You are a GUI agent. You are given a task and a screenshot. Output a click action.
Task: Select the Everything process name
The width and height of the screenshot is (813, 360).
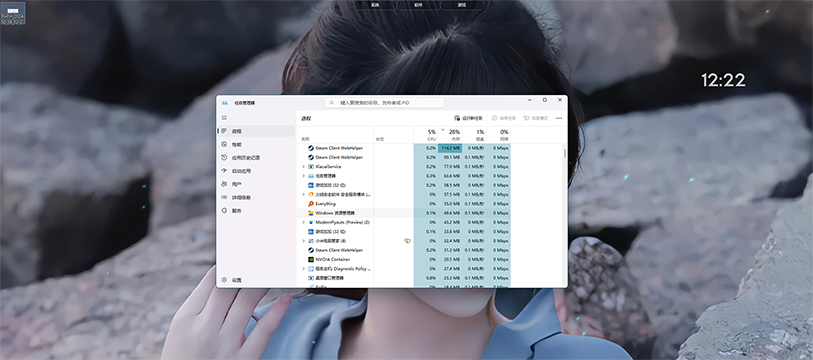click(326, 204)
